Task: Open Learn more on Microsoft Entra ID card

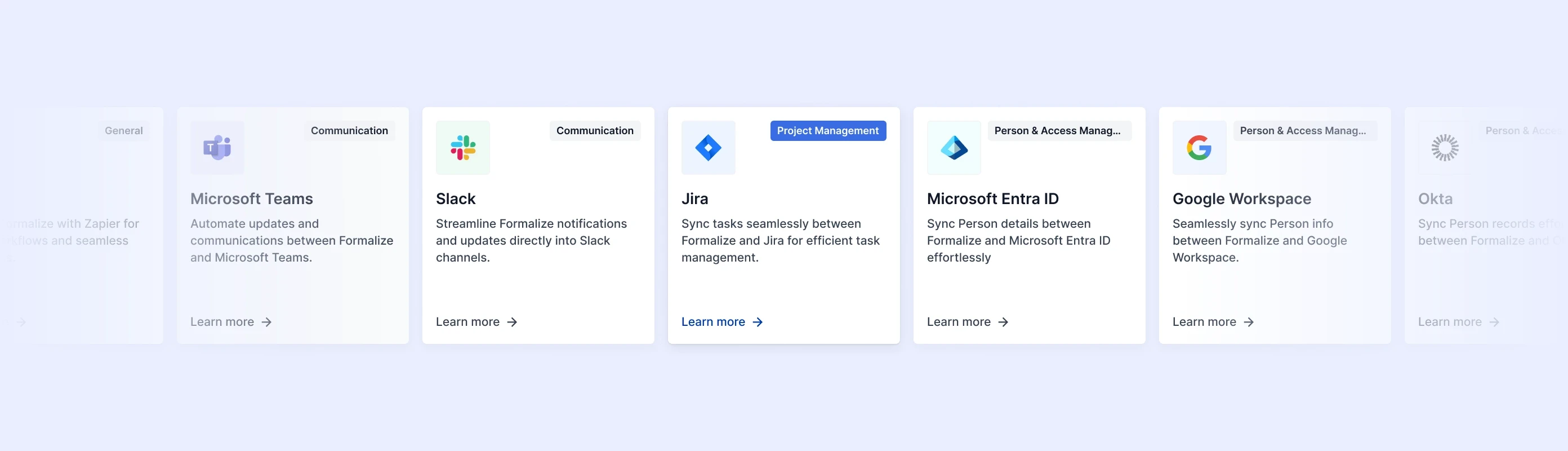Action: point(967,322)
